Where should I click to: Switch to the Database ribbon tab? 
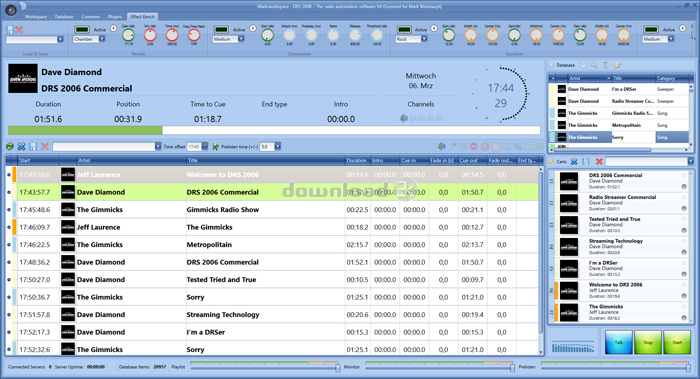click(64, 17)
